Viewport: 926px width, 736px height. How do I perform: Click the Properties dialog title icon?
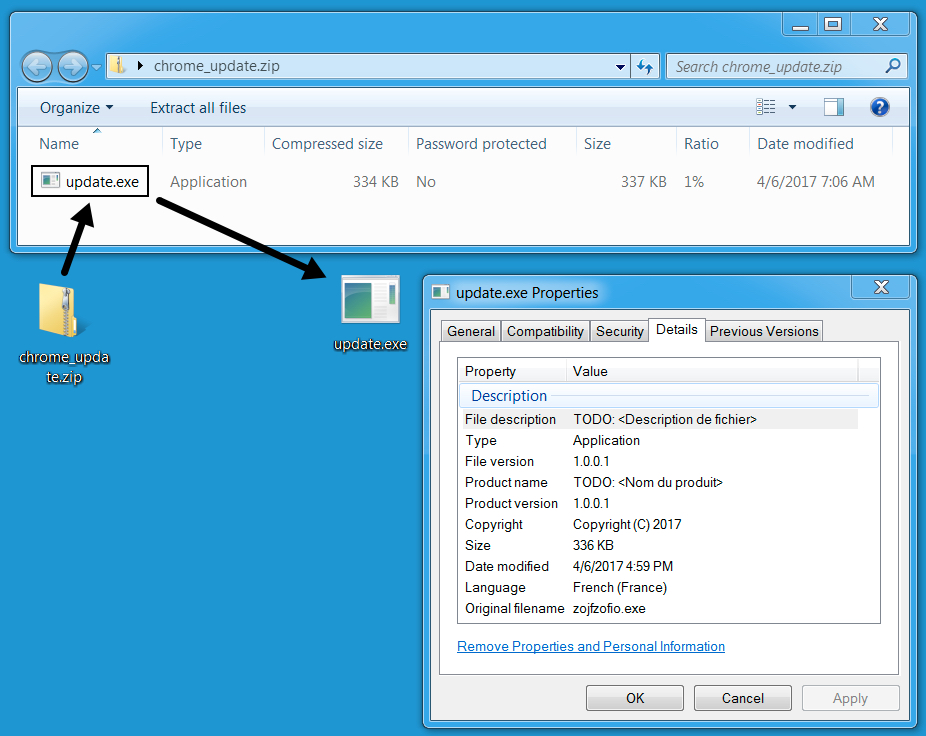pyautogui.click(x=441, y=292)
